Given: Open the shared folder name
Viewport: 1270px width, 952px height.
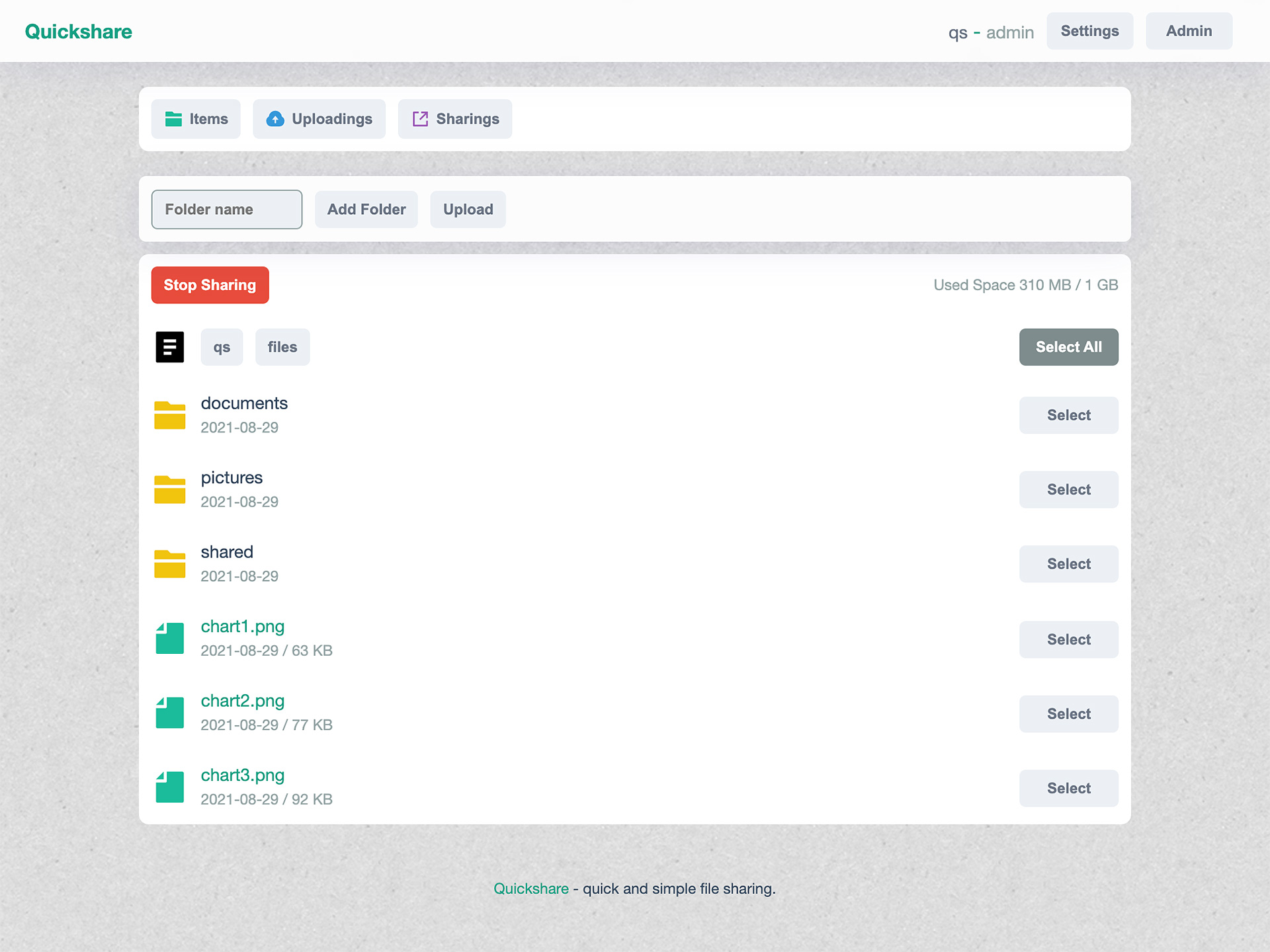Looking at the screenshot, I should pos(227,552).
